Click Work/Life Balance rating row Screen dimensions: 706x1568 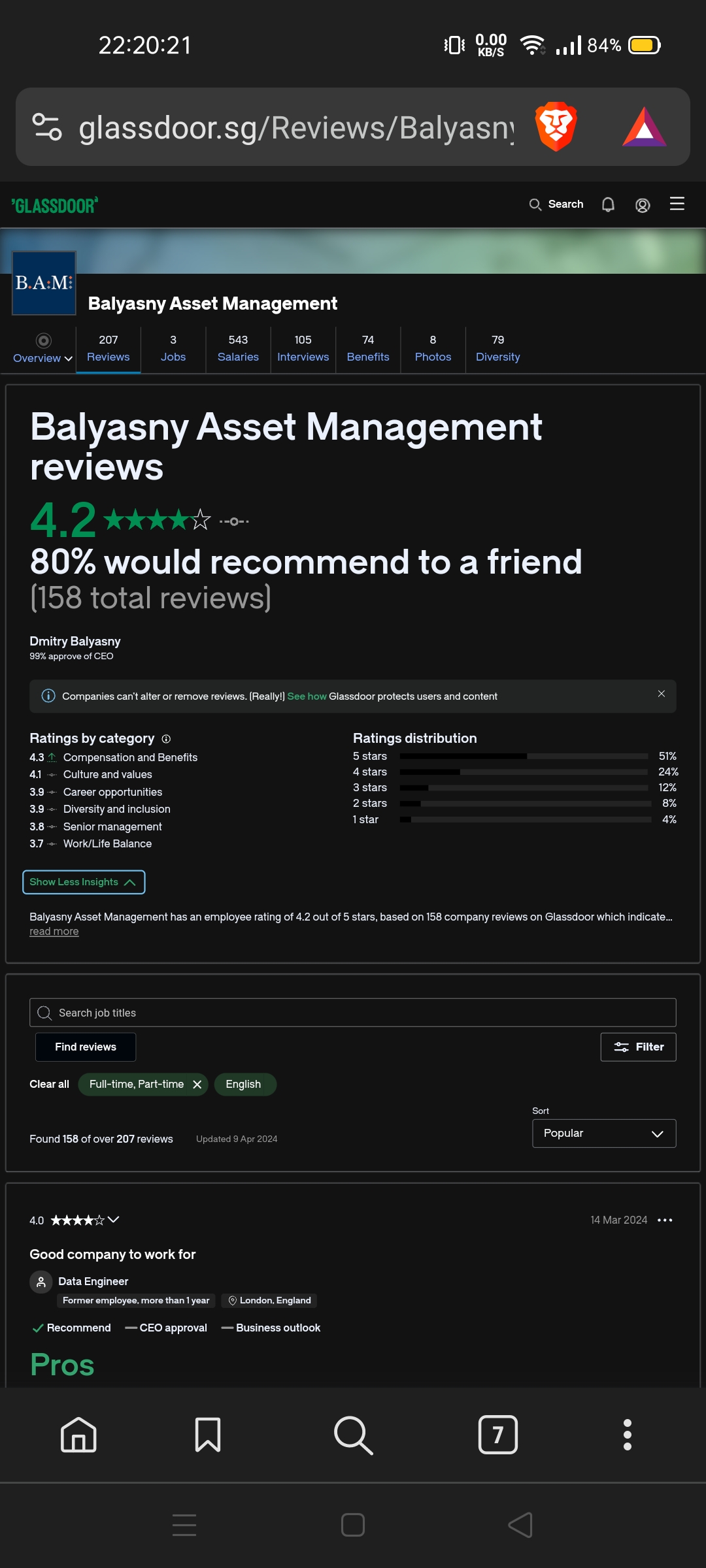[x=91, y=843]
